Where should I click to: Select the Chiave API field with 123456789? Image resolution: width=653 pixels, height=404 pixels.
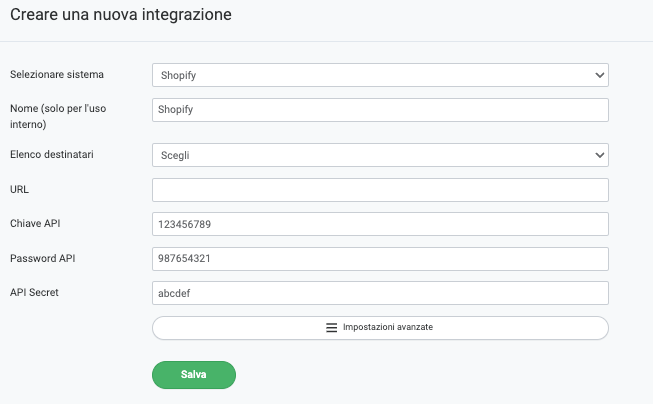[x=380, y=225]
